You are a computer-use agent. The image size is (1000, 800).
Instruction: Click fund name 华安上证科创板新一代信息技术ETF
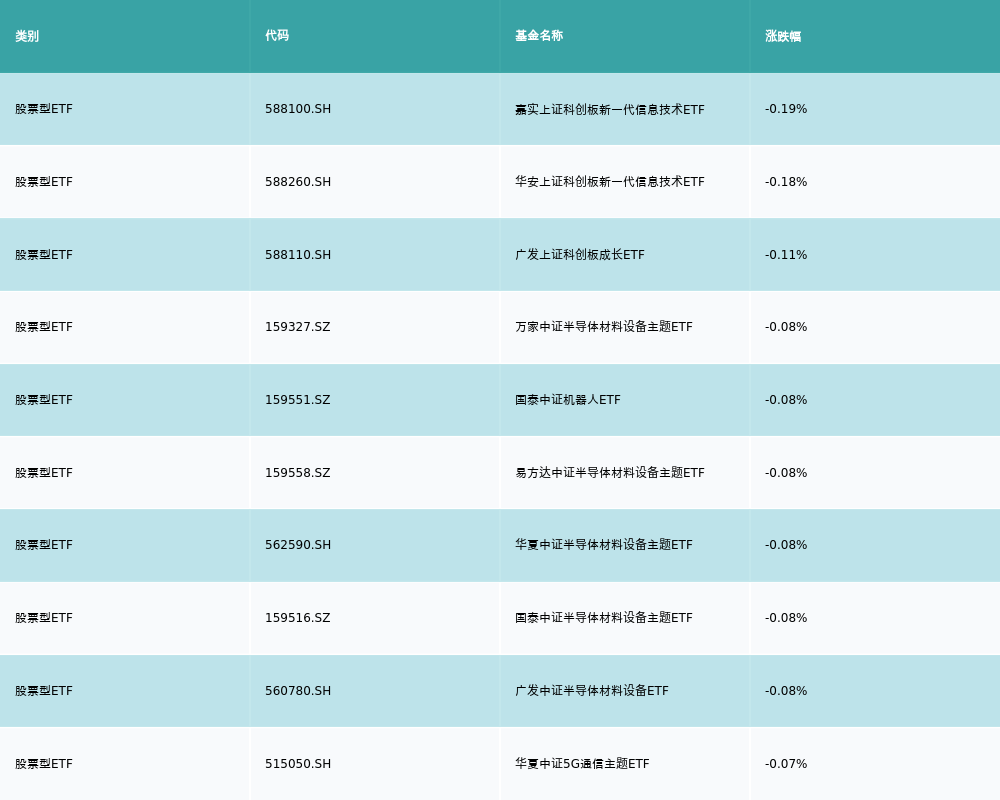(610, 182)
